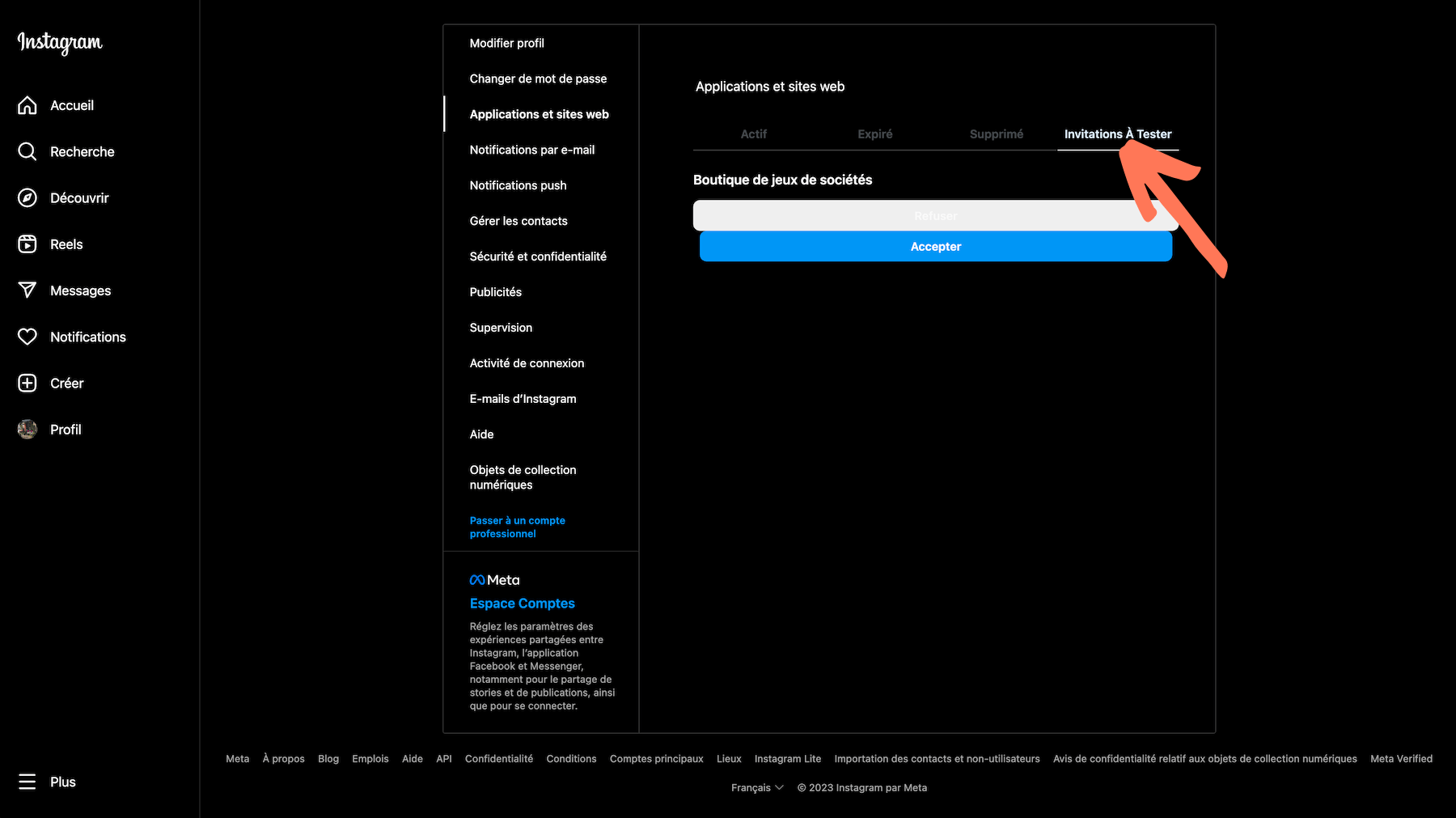Open the Accueil home icon

click(x=28, y=105)
